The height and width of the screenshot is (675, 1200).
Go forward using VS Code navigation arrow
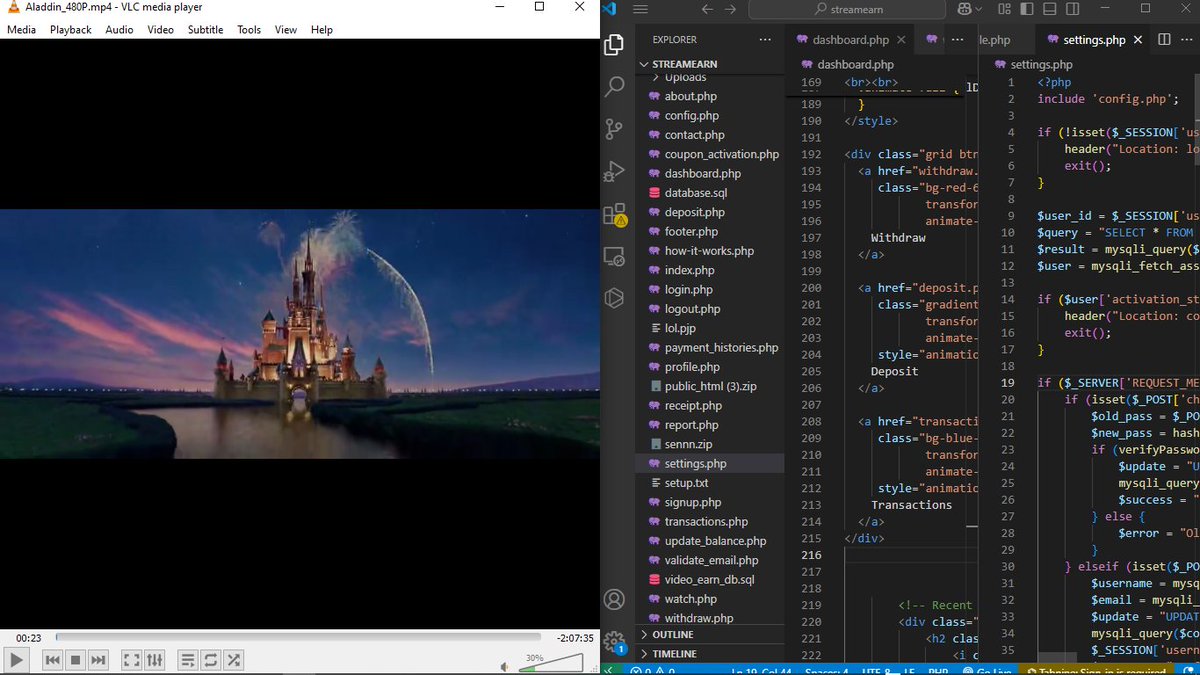732,9
